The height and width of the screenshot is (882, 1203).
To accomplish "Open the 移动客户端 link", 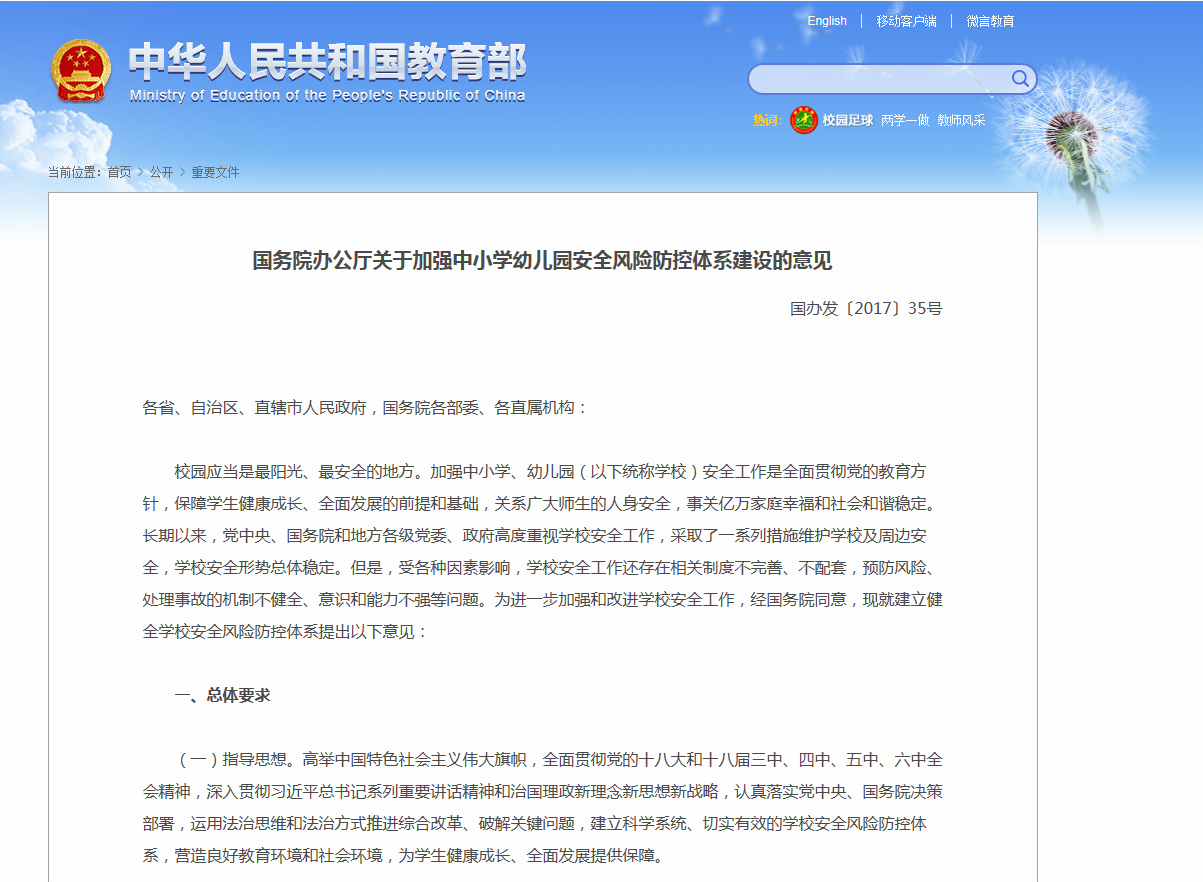I will (906, 21).
